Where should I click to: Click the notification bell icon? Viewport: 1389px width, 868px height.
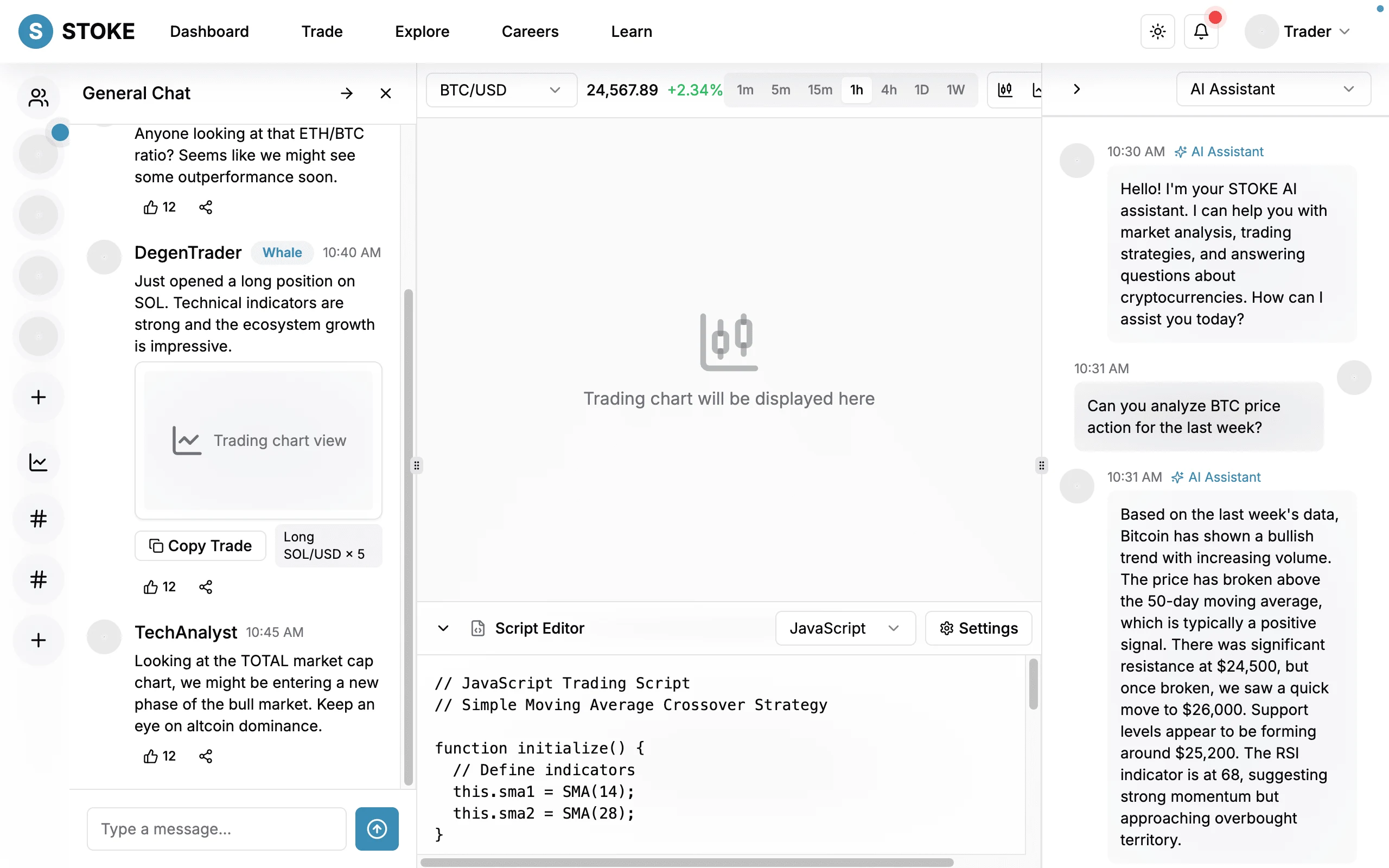pyautogui.click(x=1201, y=31)
